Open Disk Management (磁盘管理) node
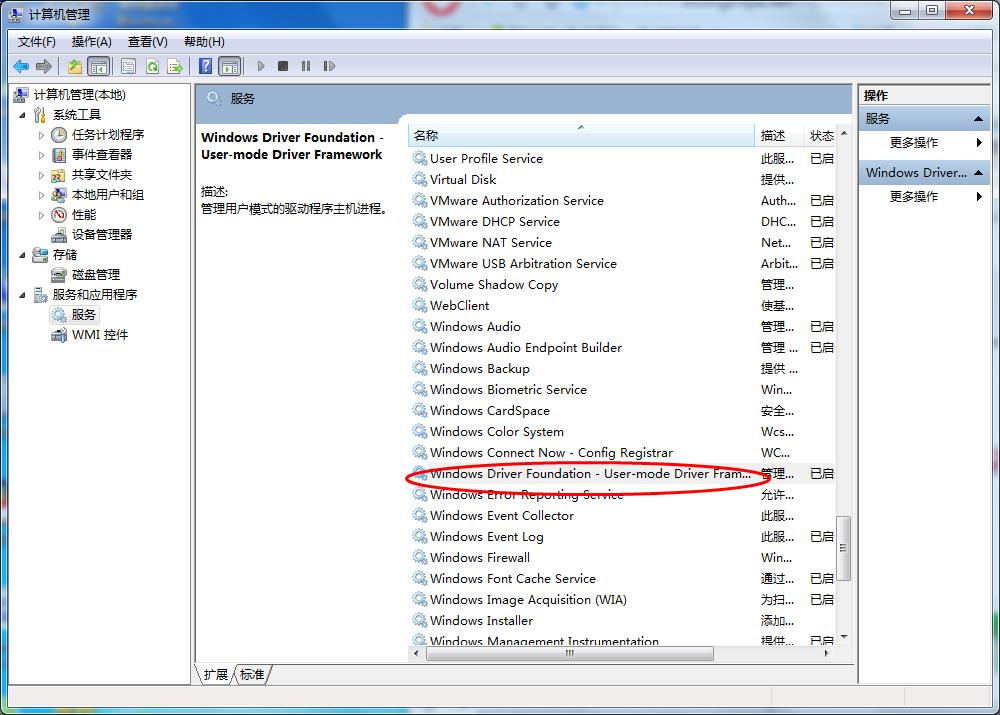This screenshot has width=1000, height=715. pos(96,274)
